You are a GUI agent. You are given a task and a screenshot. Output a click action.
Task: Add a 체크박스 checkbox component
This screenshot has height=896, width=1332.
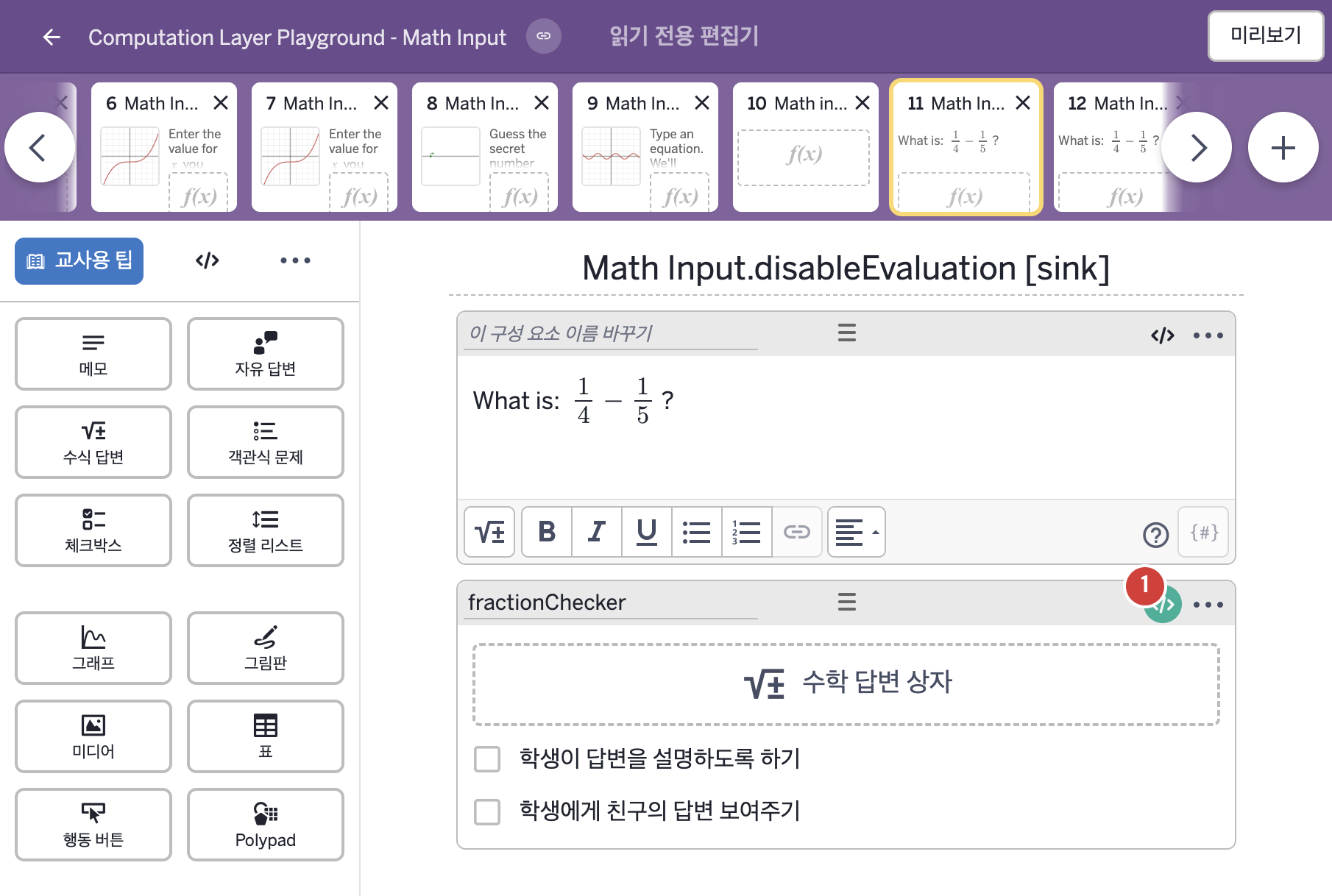tap(93, 530)
